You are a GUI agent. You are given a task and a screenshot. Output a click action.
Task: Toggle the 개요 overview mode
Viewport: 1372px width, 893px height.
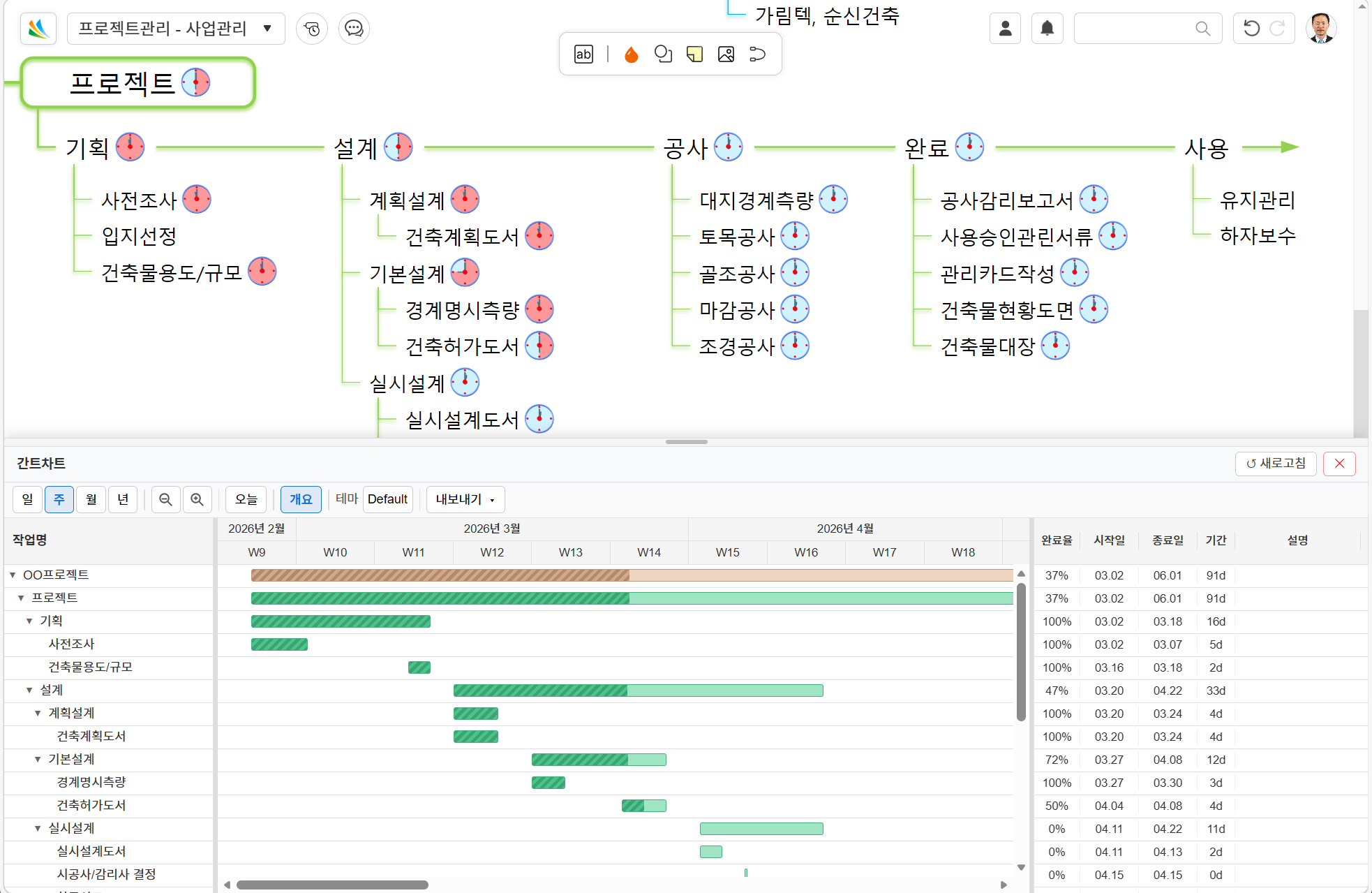[301, 499]
